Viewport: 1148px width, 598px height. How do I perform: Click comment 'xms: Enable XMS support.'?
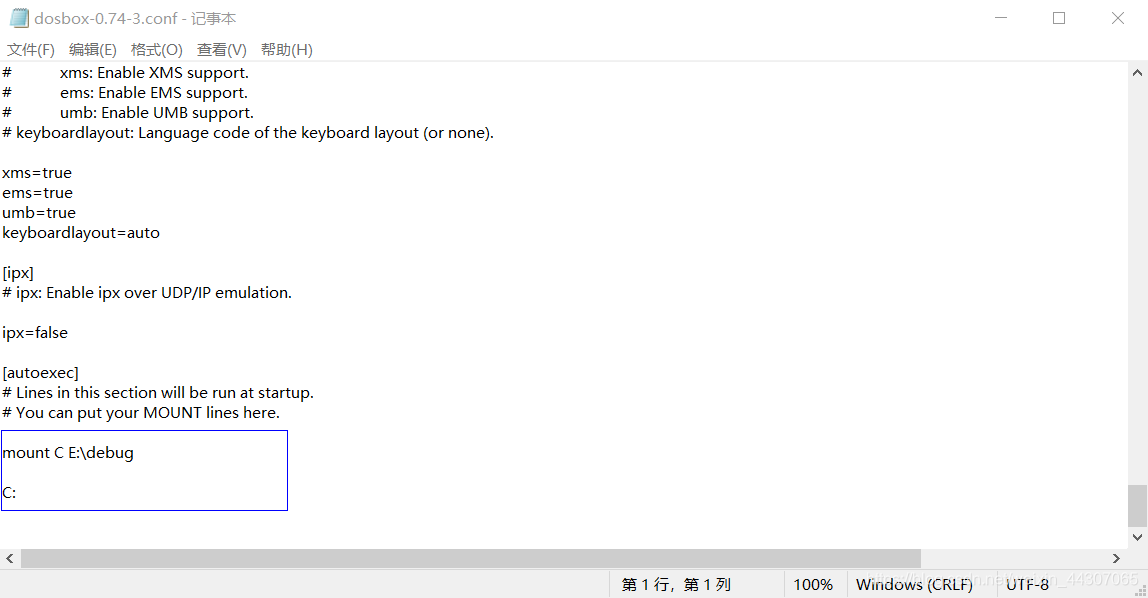coord(154,72)
